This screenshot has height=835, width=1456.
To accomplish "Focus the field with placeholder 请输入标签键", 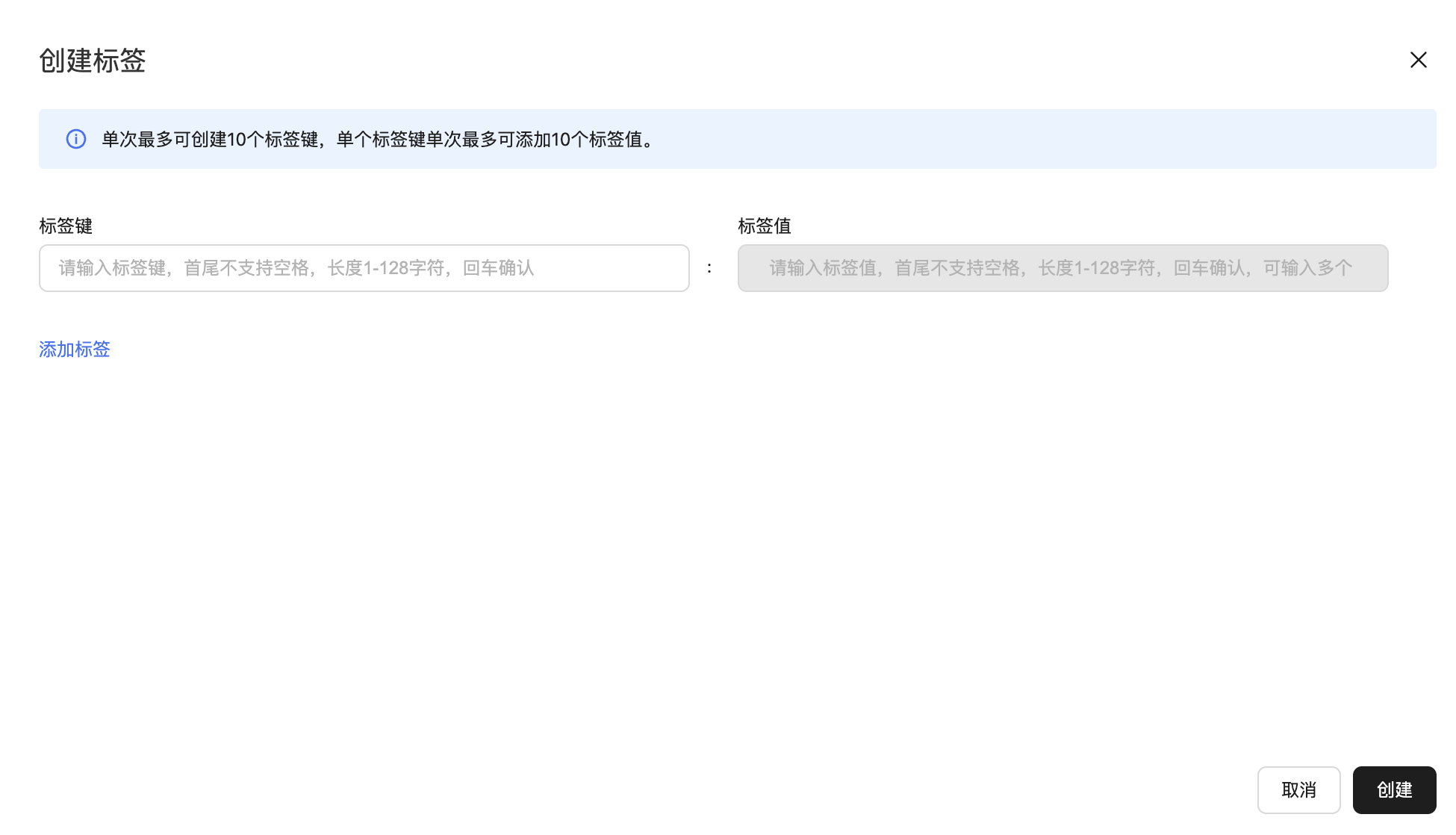I will pyautogui.click(x=364, y=268).
